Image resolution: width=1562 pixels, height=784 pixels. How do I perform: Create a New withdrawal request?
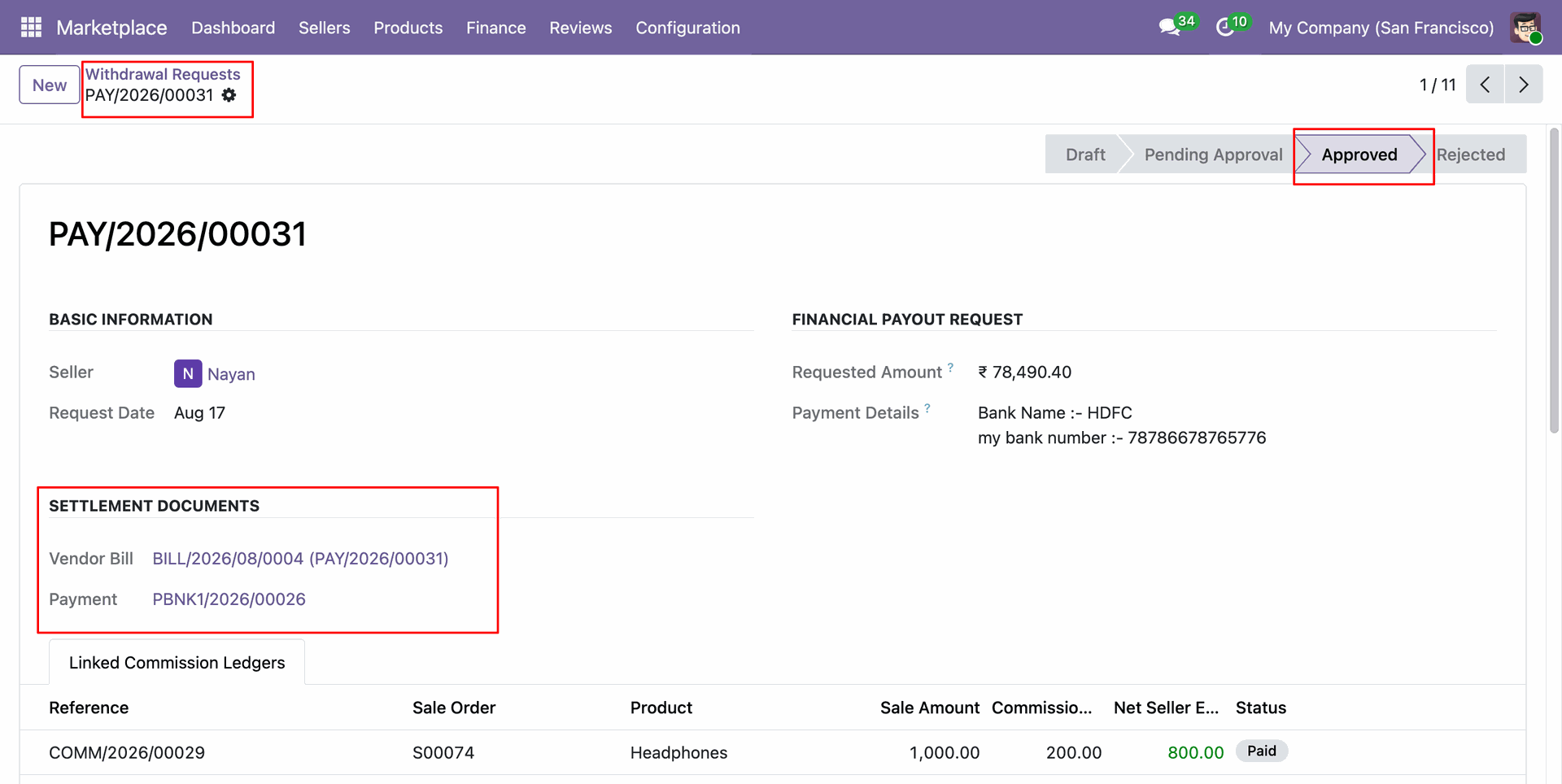[50, 85]
